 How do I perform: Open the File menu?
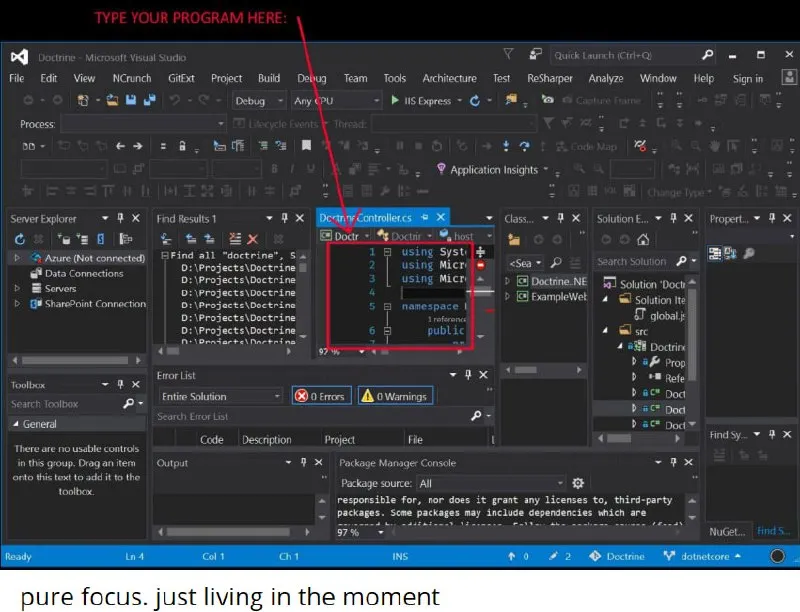(16, 79)
